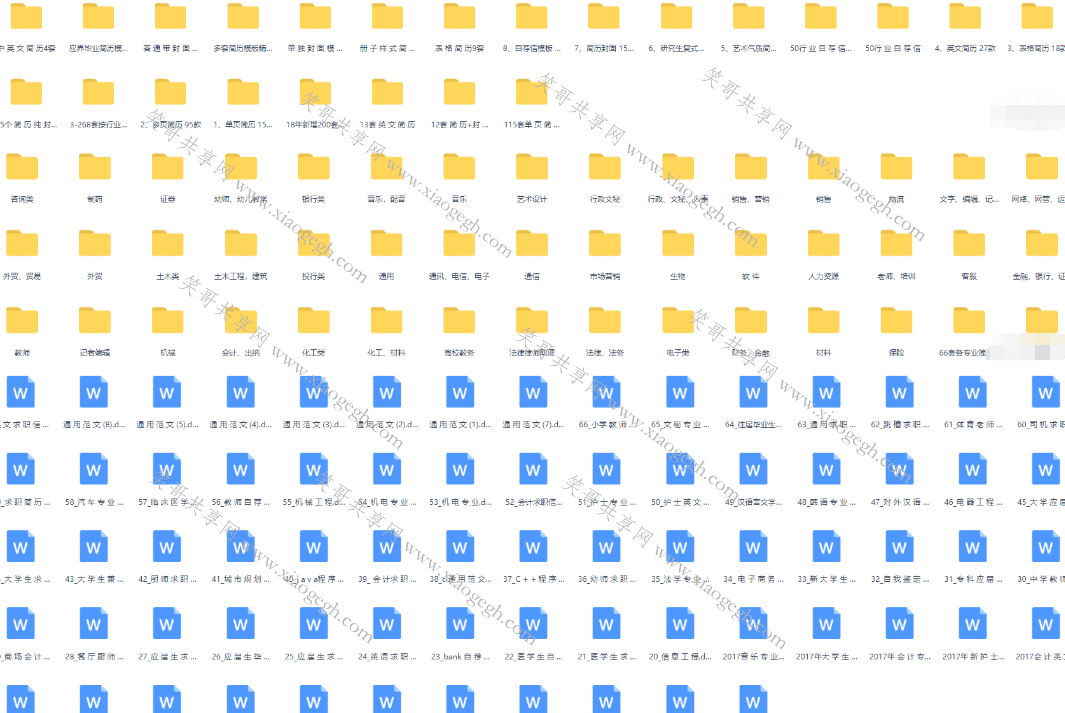The width and height of the screenshot is (1065, 713).
Task: Open the 电子类 folder
Action: pos(678,321)
